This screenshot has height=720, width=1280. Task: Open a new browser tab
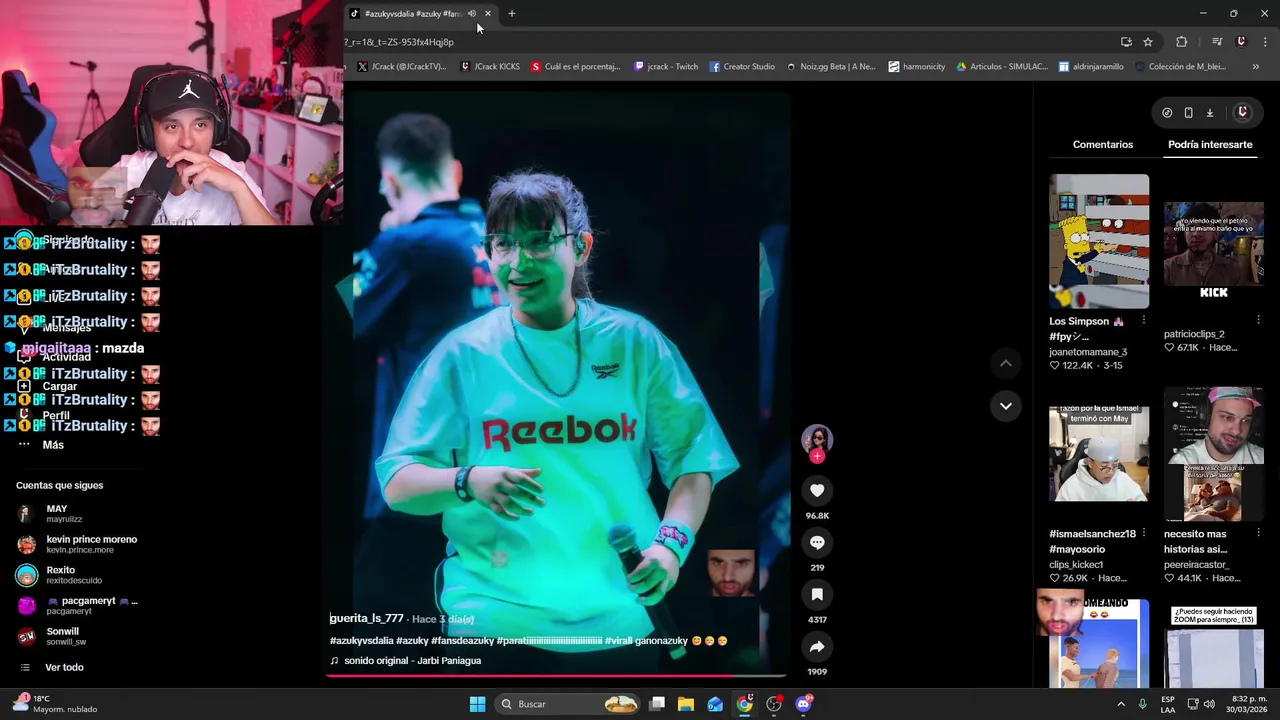[512, 14]
